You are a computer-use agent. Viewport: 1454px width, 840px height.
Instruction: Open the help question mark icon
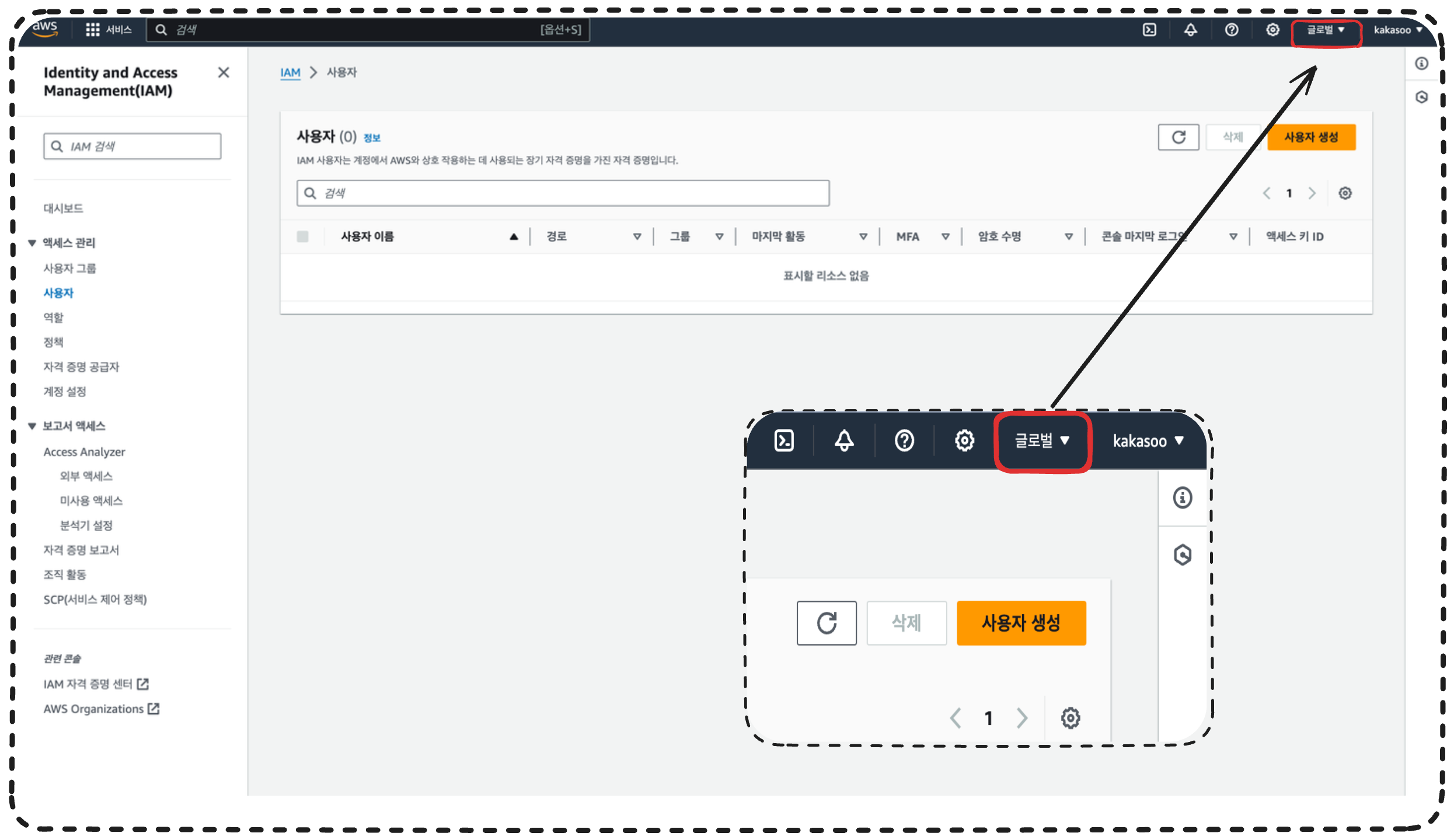[1231, 30]
